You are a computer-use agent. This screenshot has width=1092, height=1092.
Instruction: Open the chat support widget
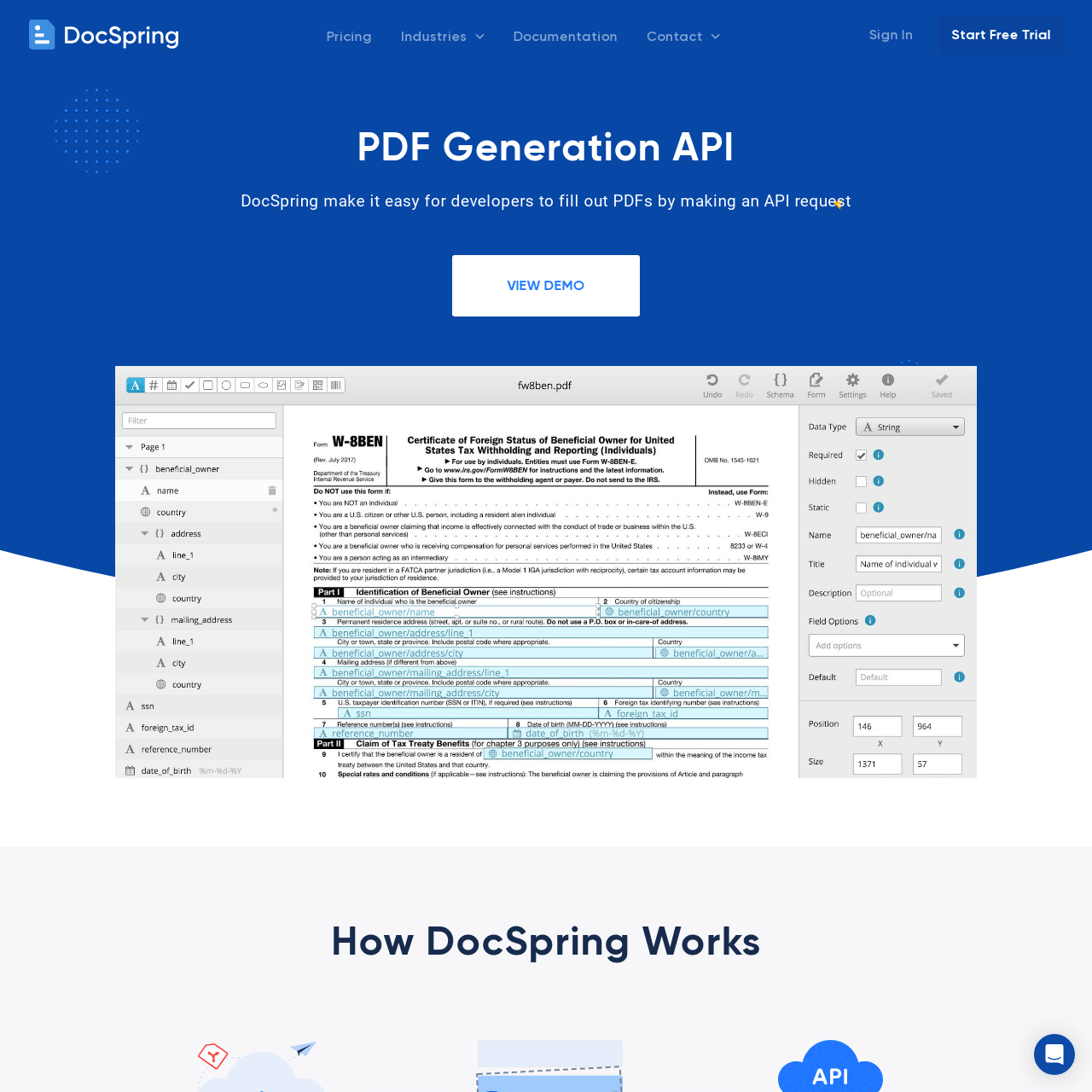[1054, 1054]
